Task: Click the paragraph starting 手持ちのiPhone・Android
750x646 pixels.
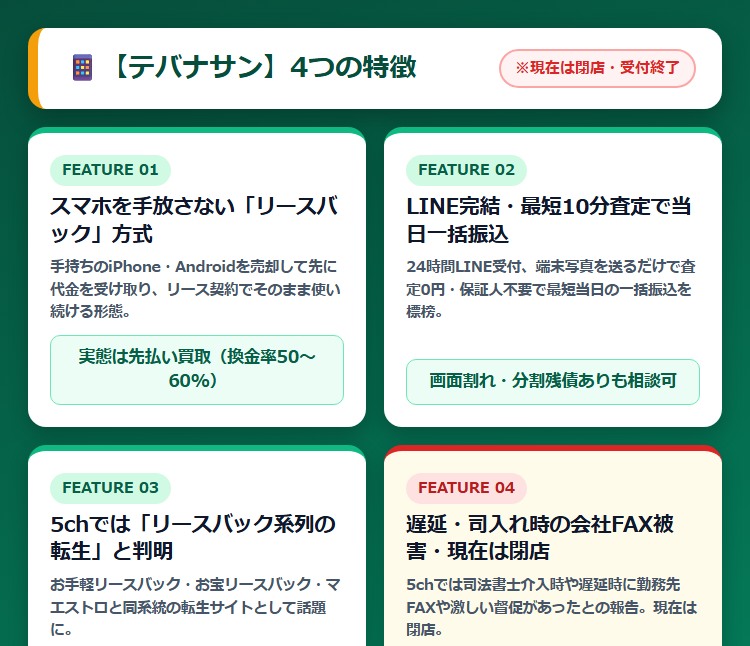Action: point(196,289)
